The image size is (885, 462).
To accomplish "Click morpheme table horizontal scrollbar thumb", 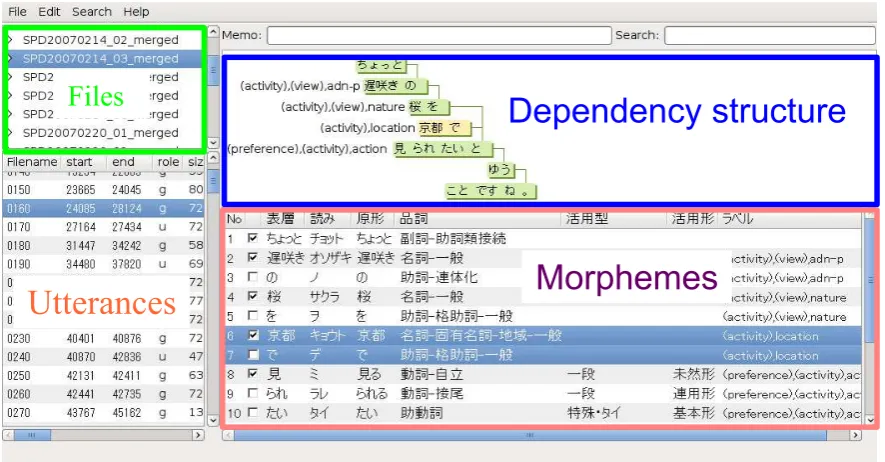I will coord(530,435).
